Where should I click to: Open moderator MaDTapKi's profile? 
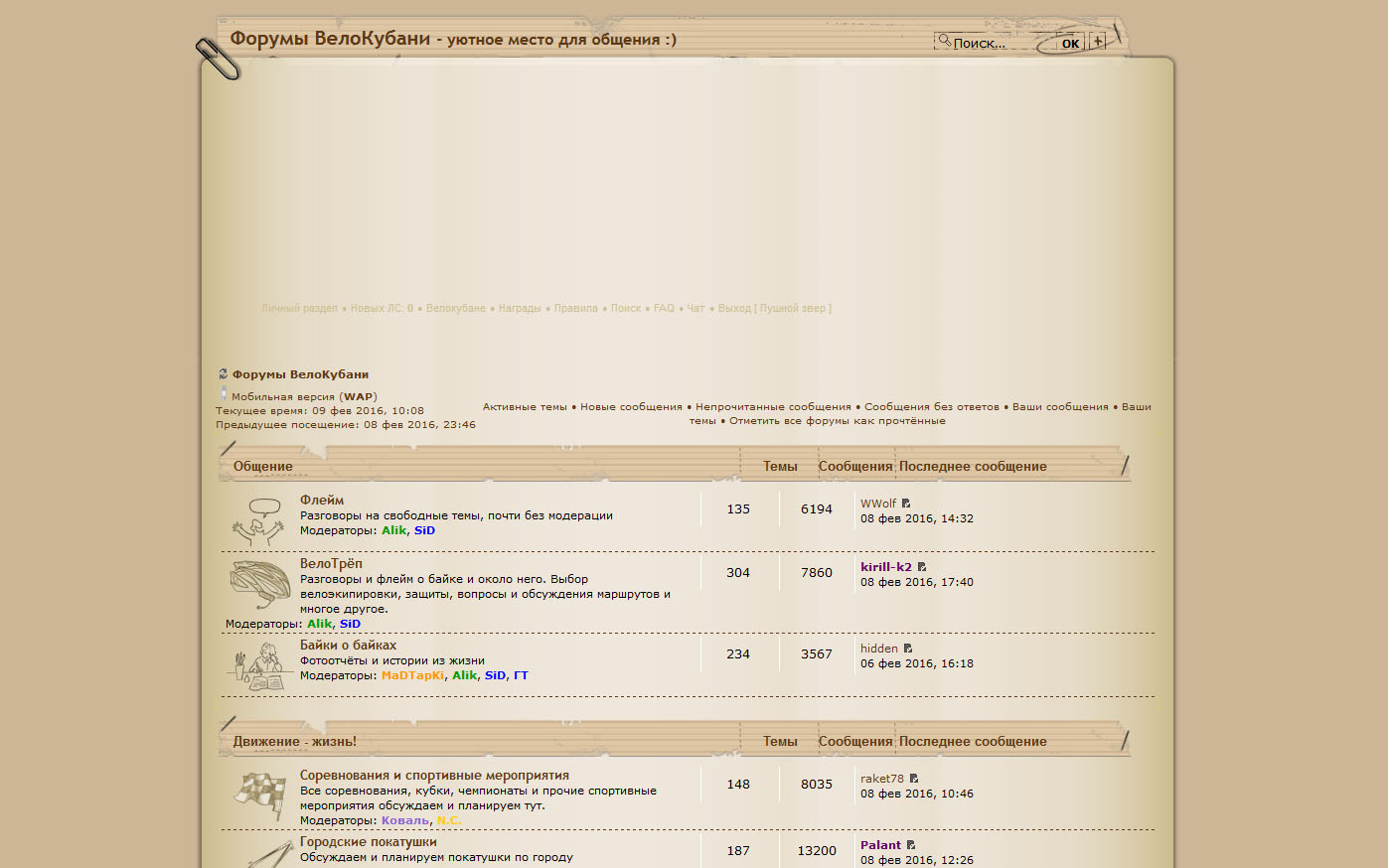(x=412, y=675)
